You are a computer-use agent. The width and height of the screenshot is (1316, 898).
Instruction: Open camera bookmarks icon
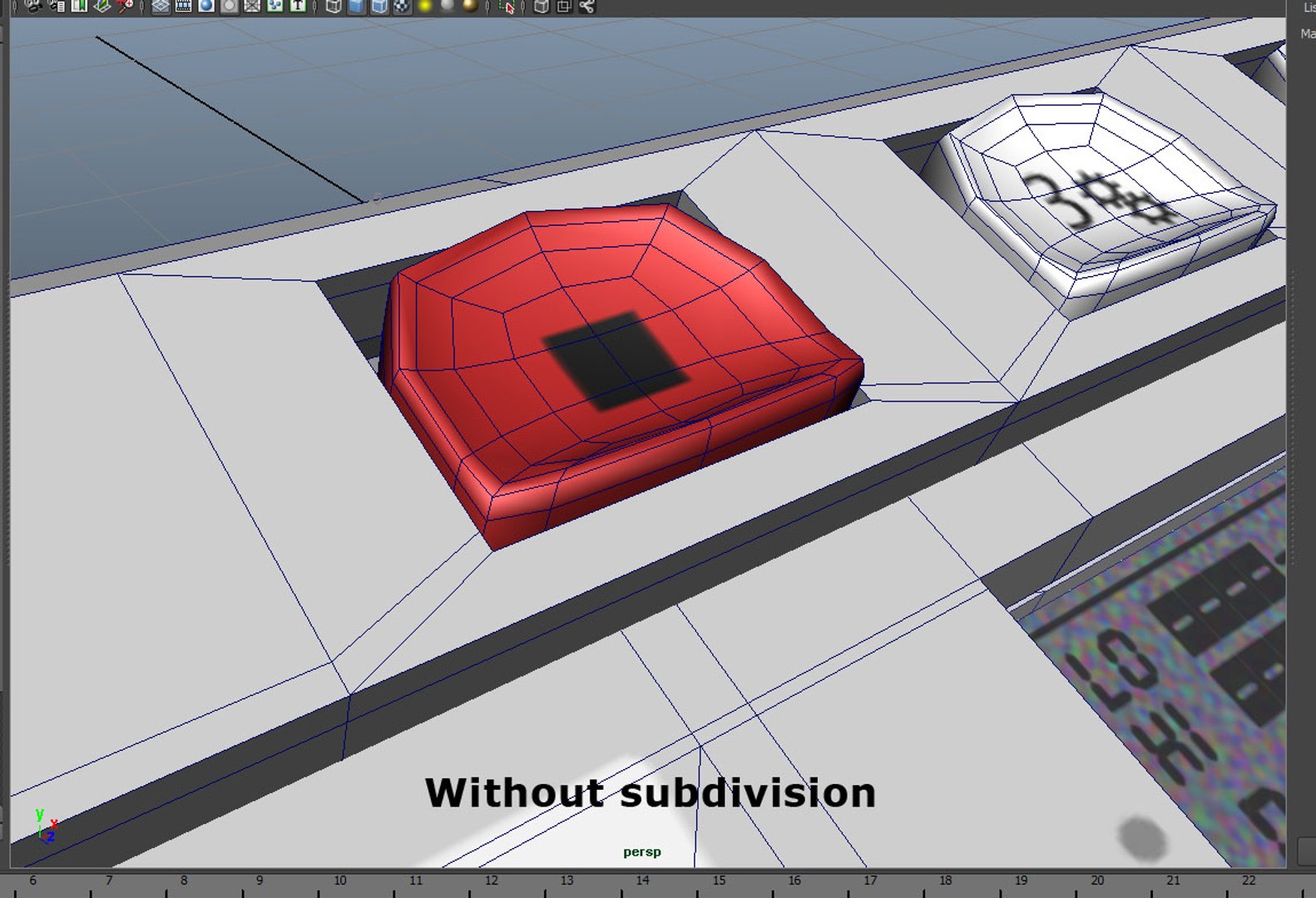click(80, 6)
